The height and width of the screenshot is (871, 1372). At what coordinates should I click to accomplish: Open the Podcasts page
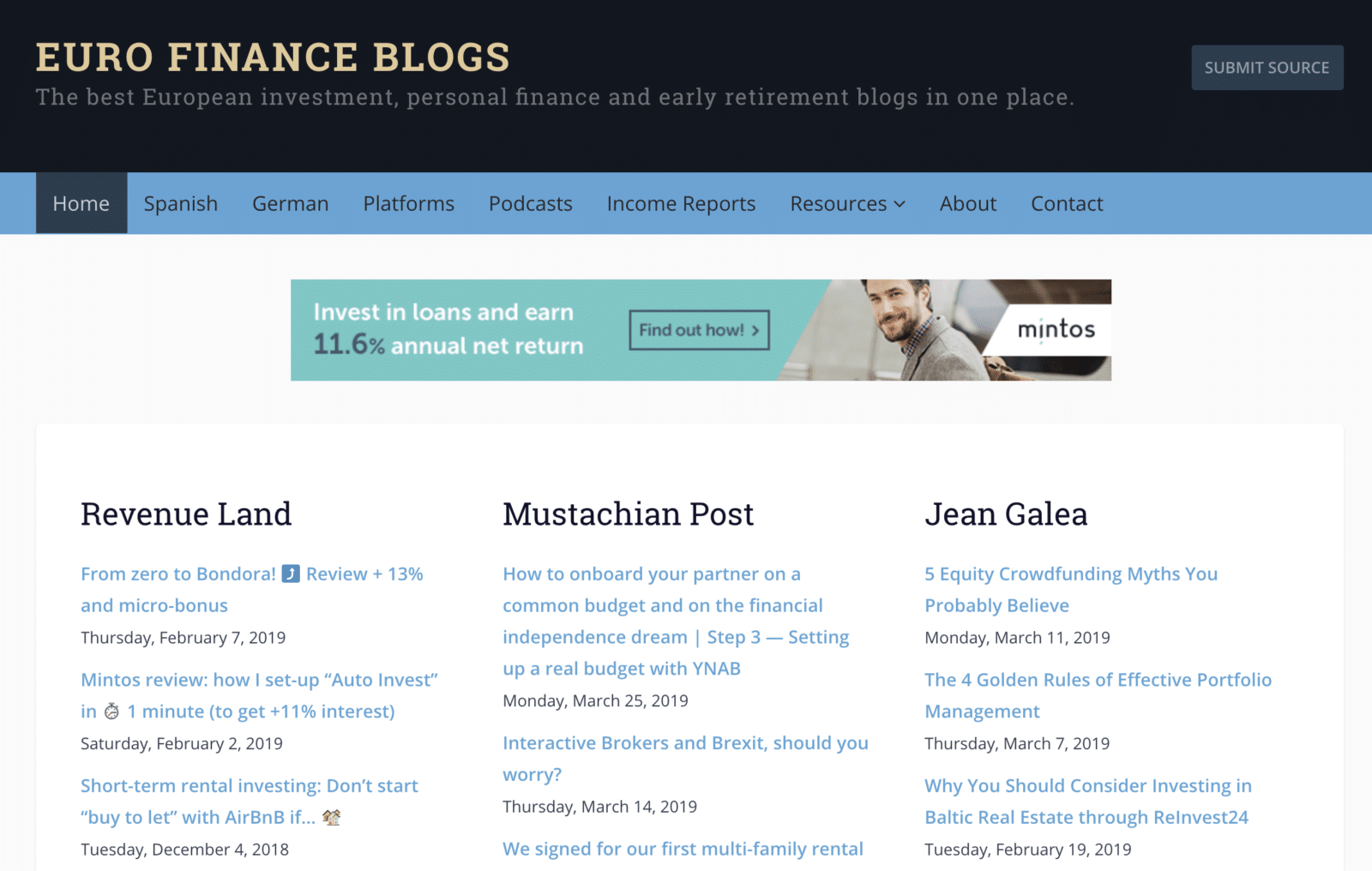530,203
